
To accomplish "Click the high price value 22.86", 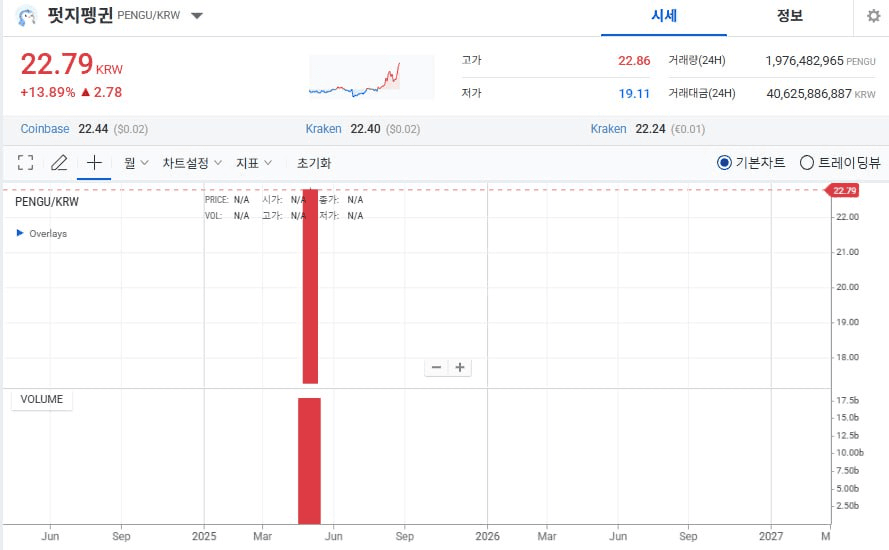I will click(634, 61).
